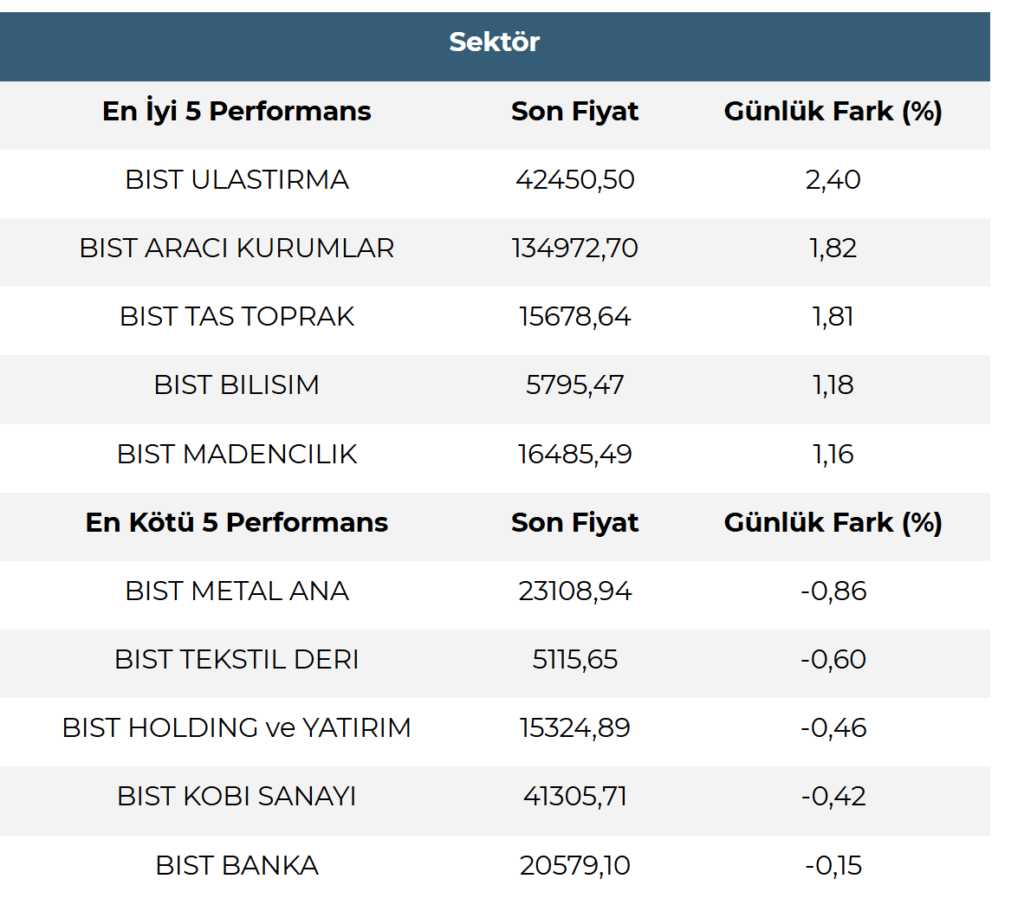Click the lower Son Fiyat column header

(x=575, y=522)
